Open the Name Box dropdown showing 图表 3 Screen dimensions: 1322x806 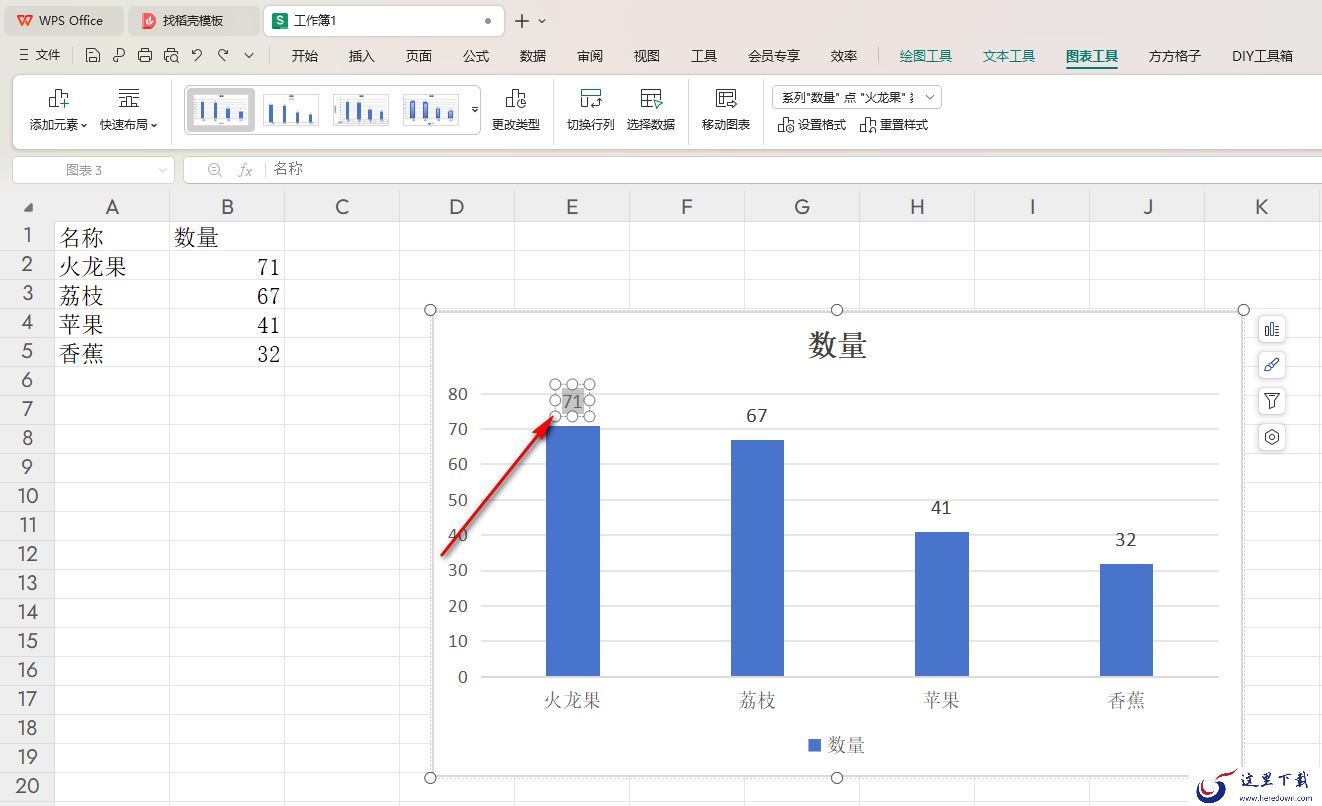click(163, 170)
